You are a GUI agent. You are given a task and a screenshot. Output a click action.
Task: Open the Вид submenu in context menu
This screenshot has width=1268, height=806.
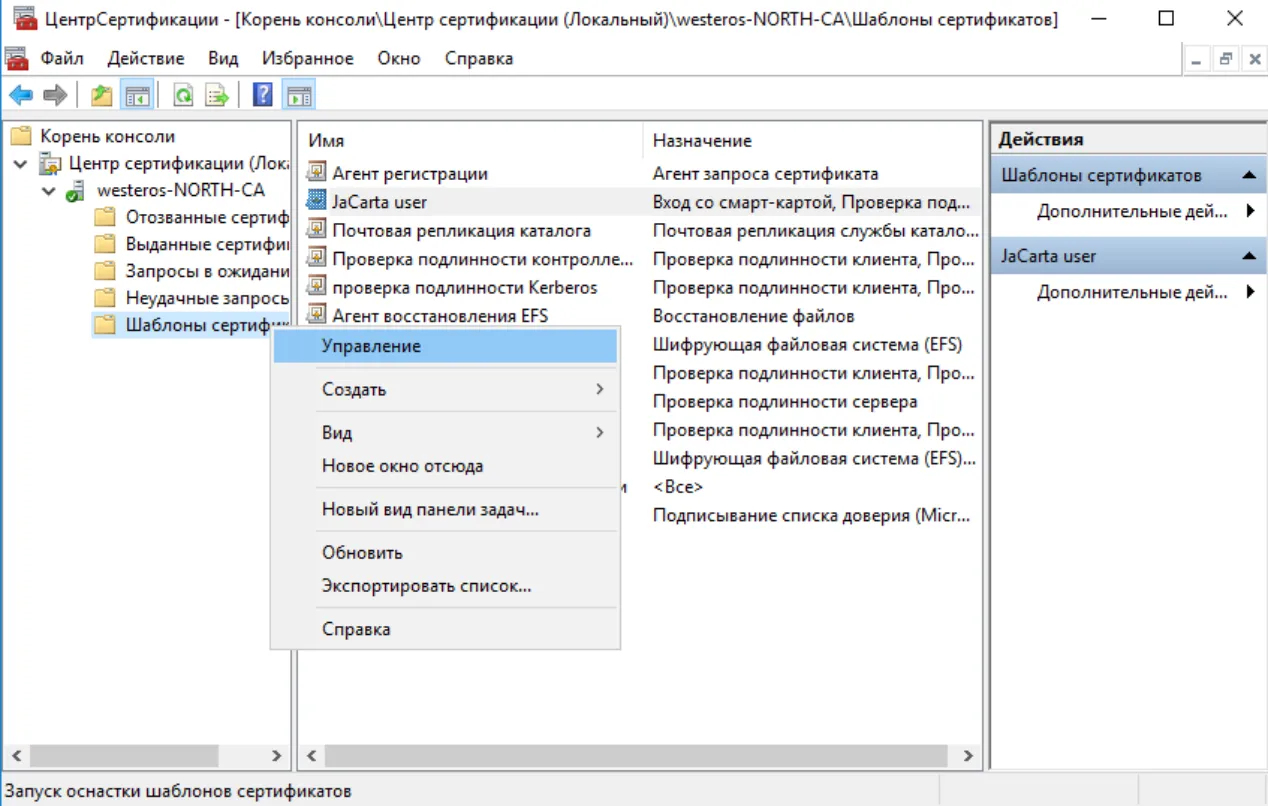pos(445,433)
